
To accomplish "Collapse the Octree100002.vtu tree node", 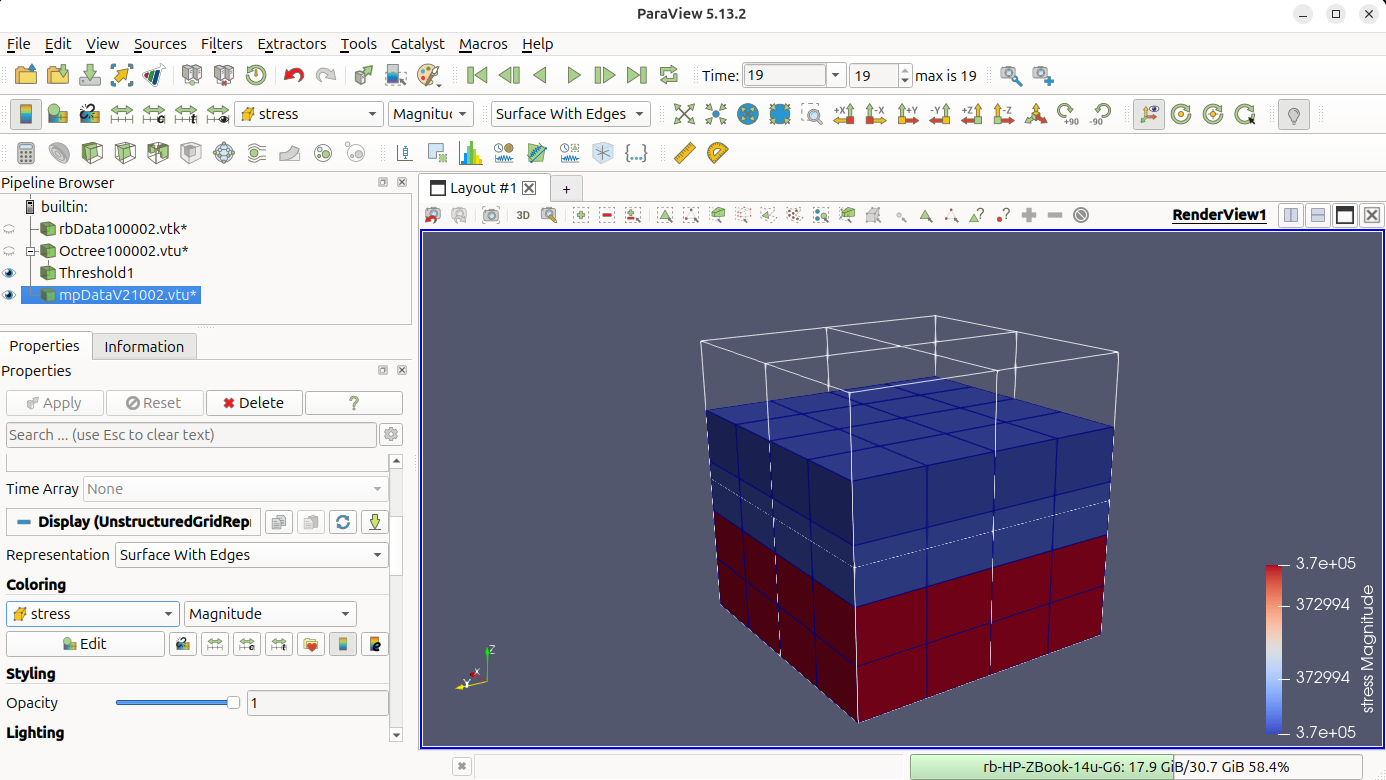I will [x=31, y=251].
